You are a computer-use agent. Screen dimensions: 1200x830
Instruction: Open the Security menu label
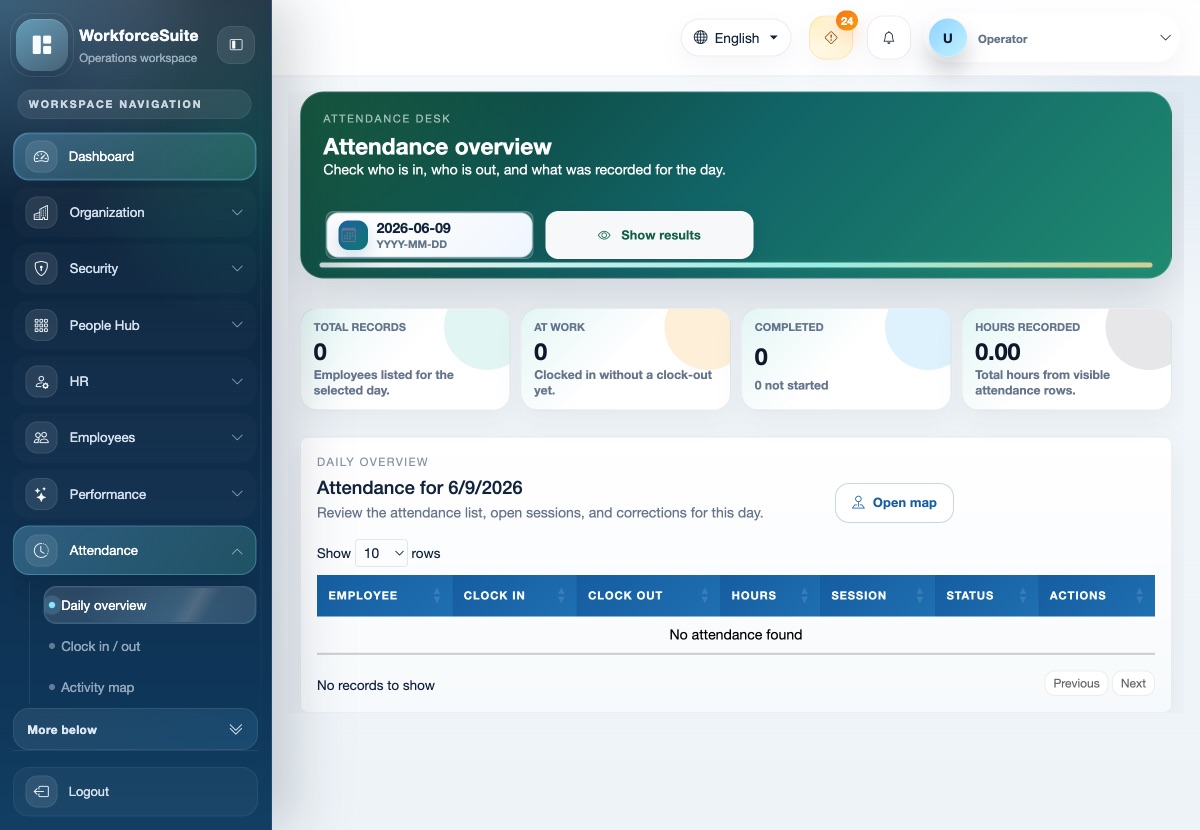point(94,269)
